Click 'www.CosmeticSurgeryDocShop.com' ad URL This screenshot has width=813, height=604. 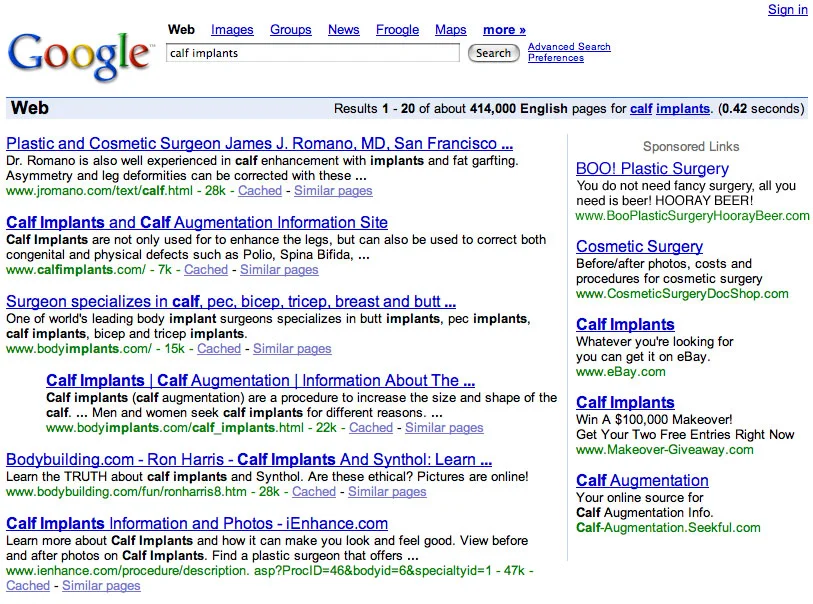(682, 294)
